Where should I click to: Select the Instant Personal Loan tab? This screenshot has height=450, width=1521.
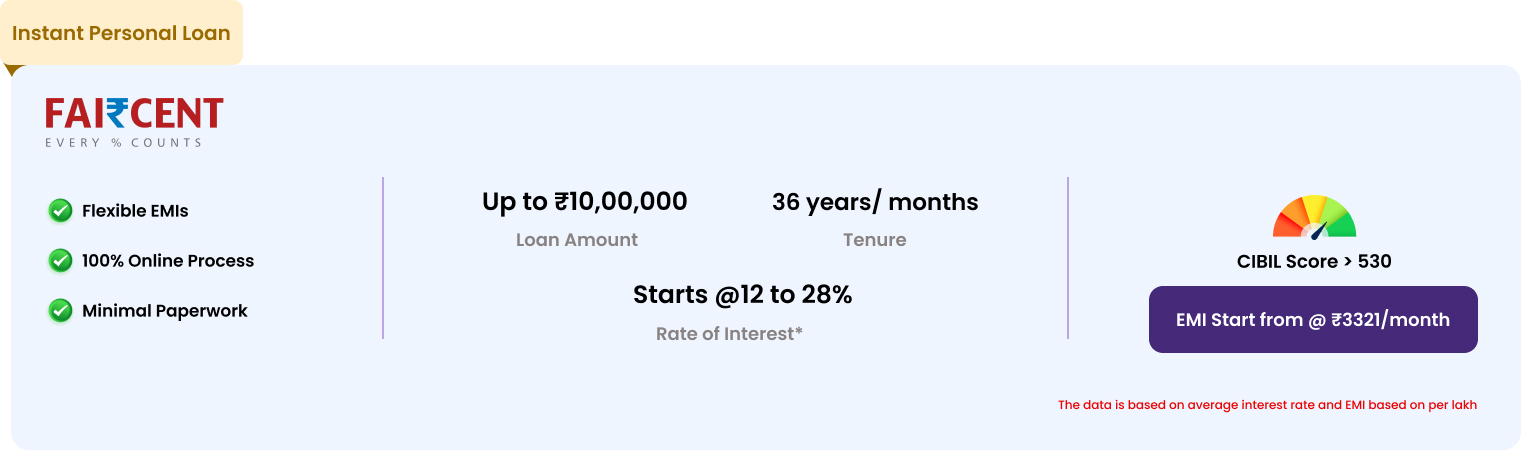121,33
